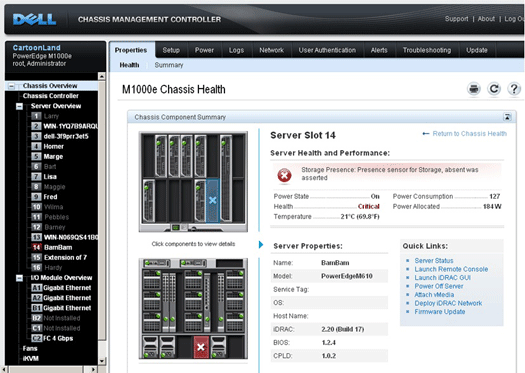This screenshot has height=373, width=525.
Task: Click the Critical health status value
Action: tap(368, 207)
